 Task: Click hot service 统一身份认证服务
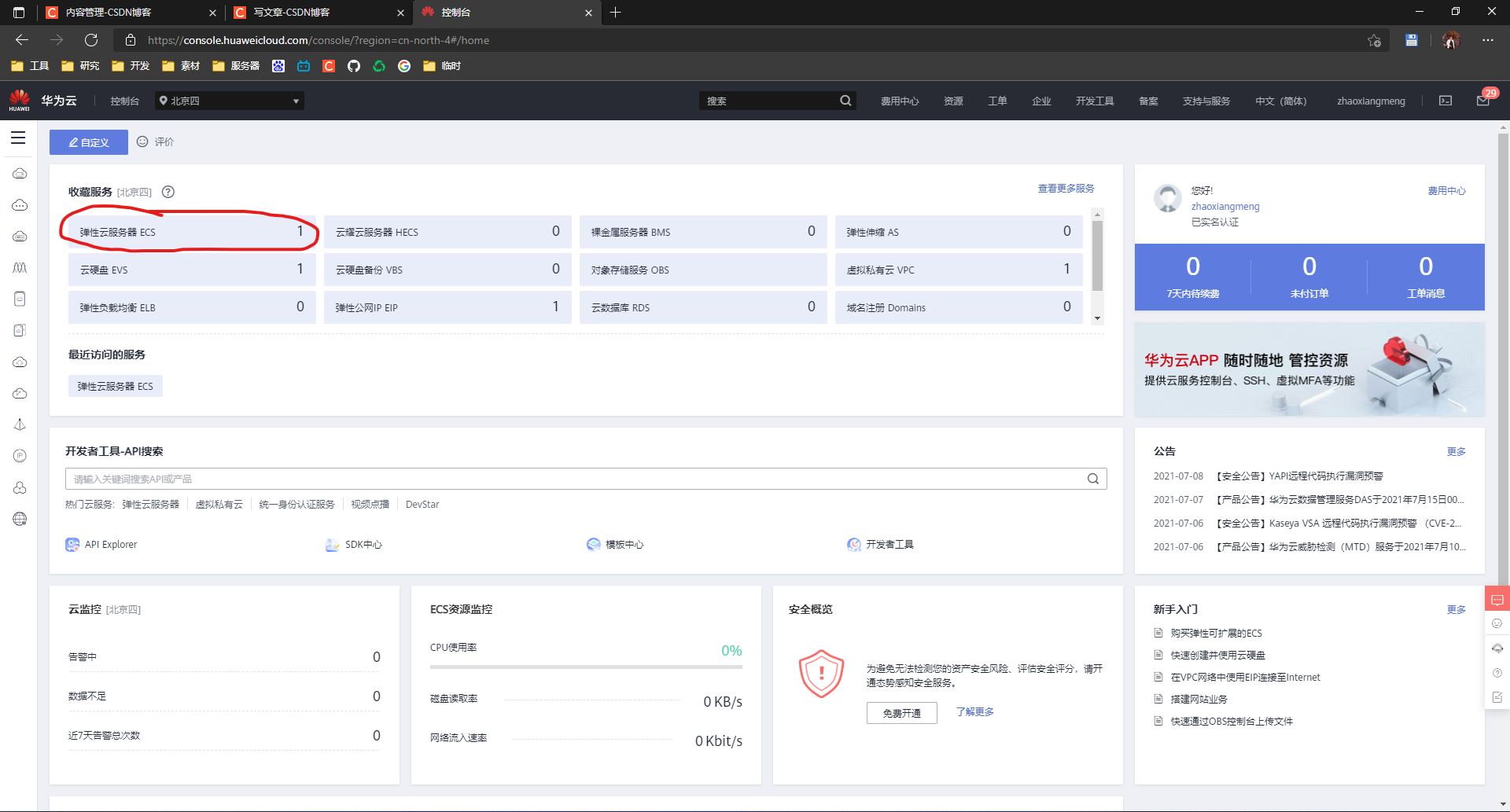pyautogui.click(x=297, y=505)
